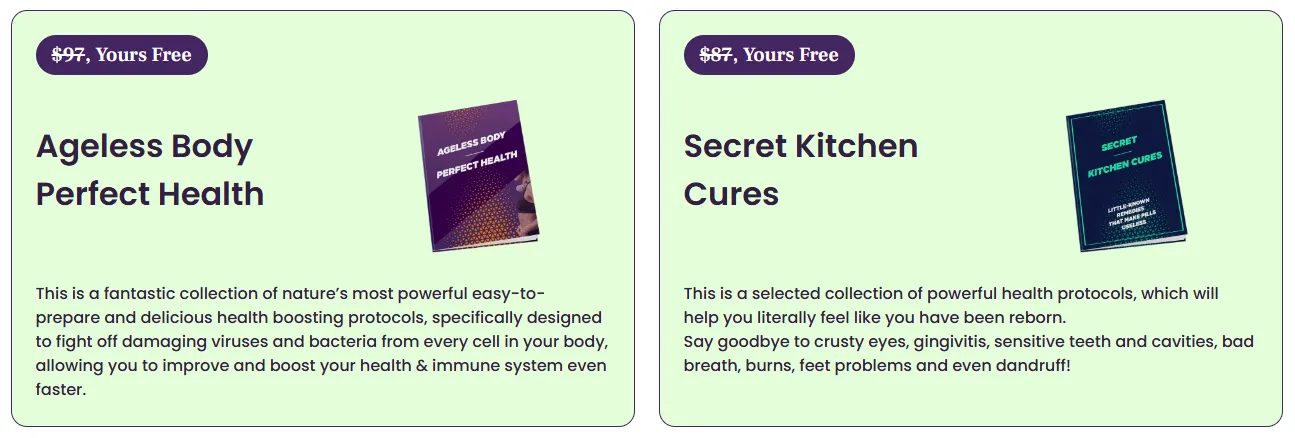Click the struck-through $97 price
1295x438 pixels.
(68, 55)
